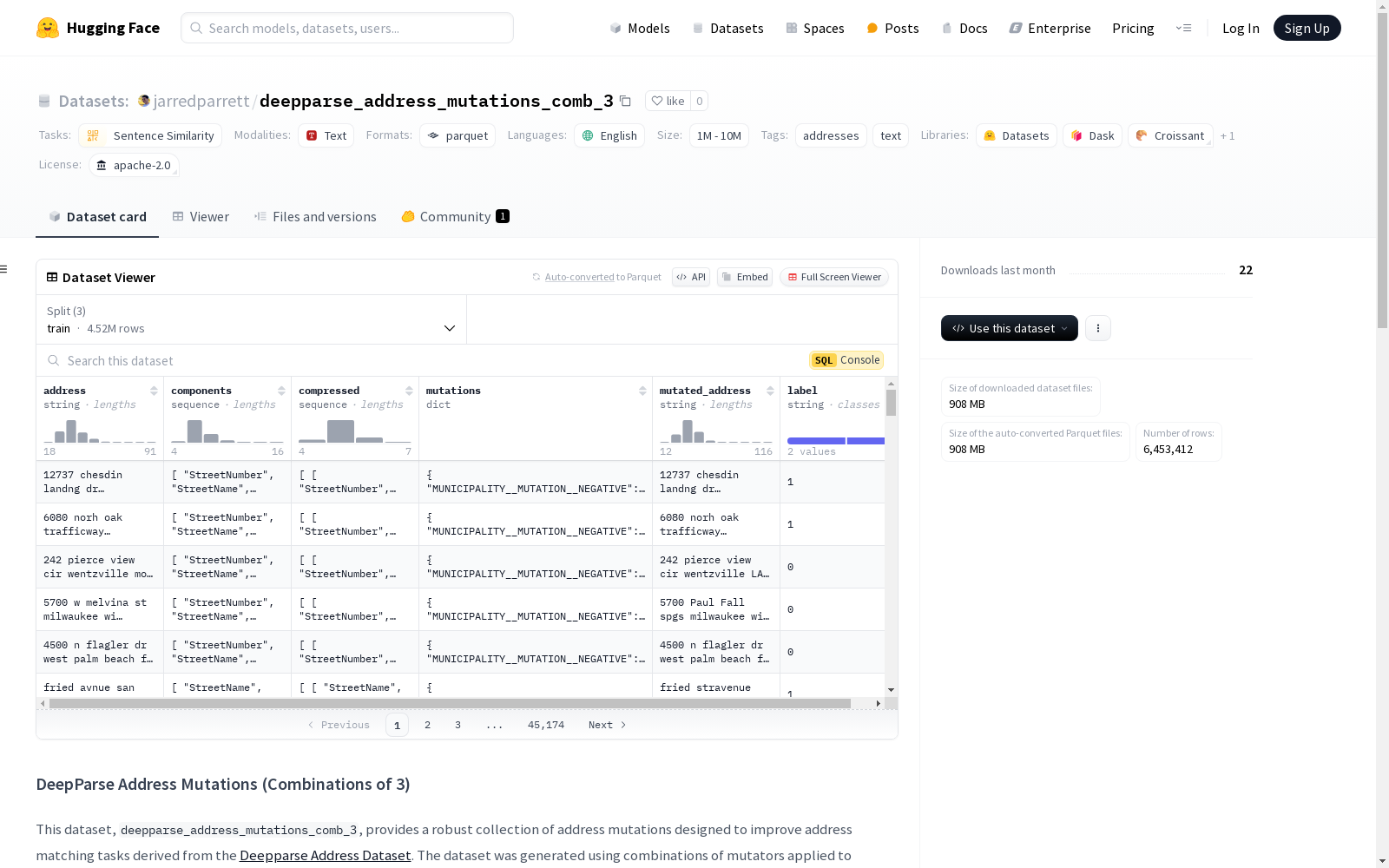This screenshot has height=868, width=1389.
Task: Click the Datasets library tag
Action: pos(1017,135)
